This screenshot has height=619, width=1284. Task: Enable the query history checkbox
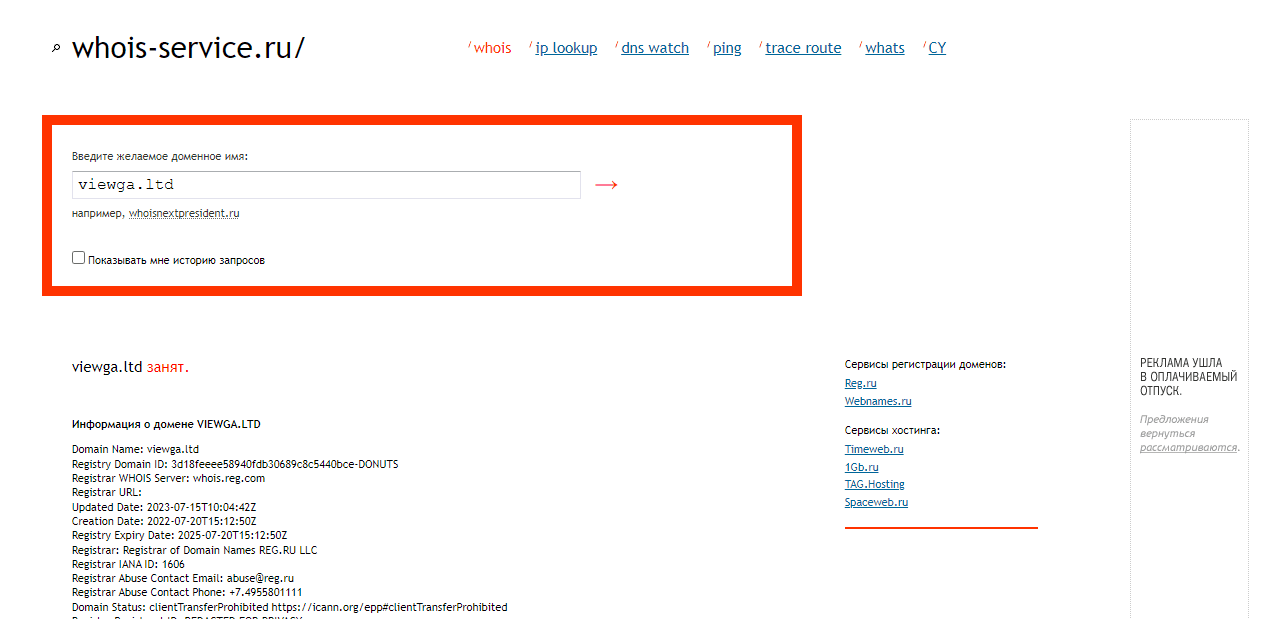[x=79, y=258]
